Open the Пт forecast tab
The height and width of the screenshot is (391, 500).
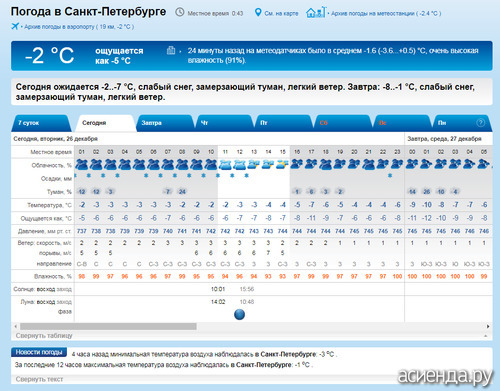tap(283, 123)
